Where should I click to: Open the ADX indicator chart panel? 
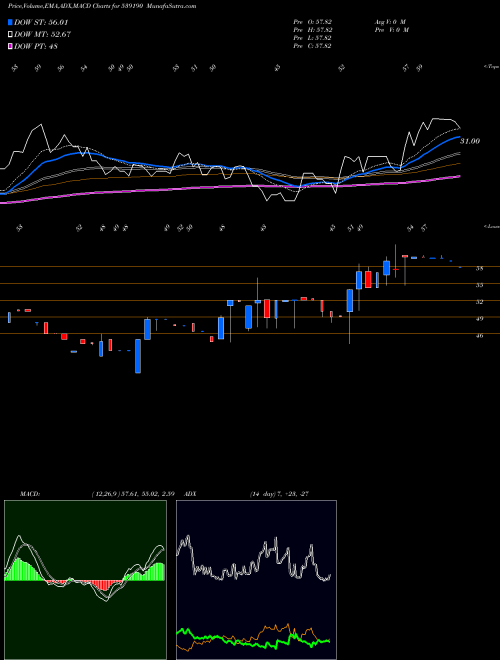(x=256, y=580)
